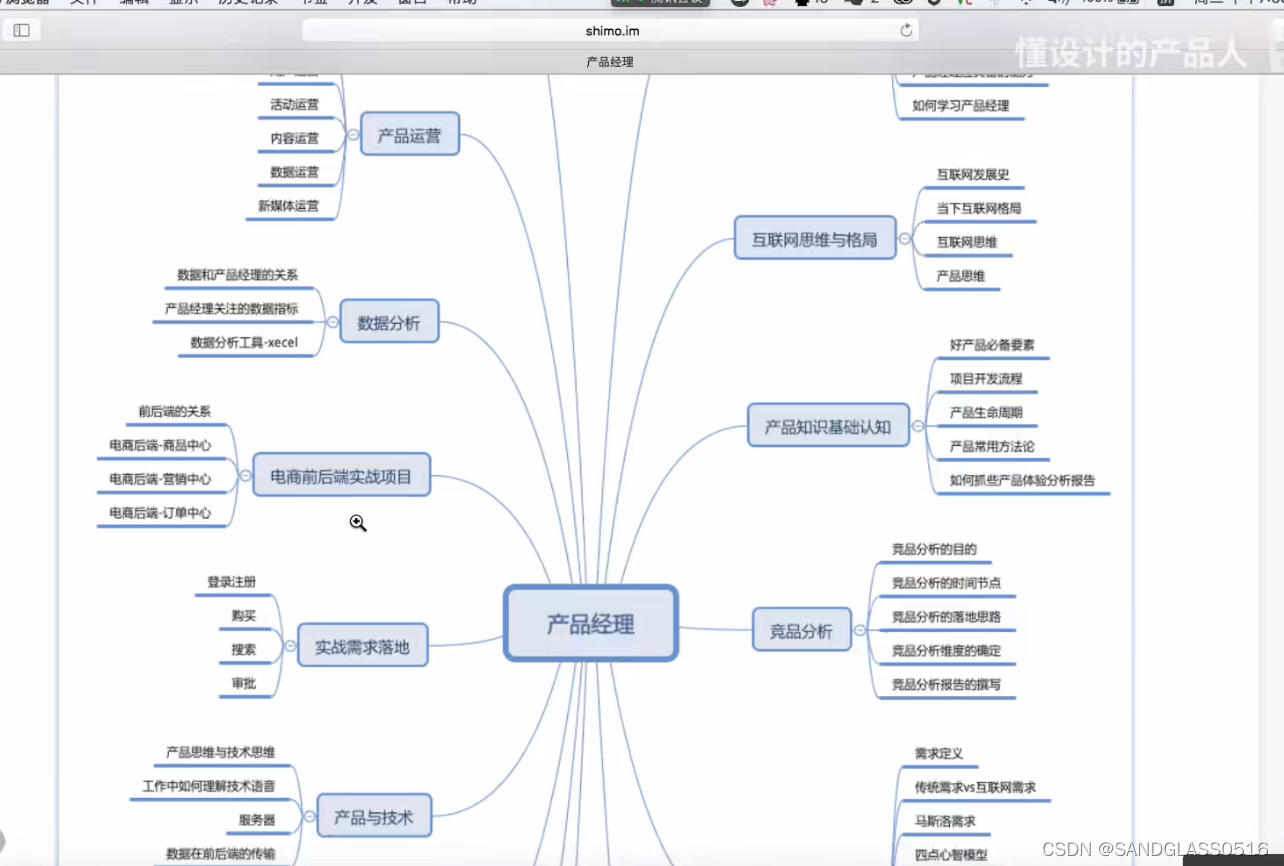
Task: Select the 产品经理 page tab
Action: pos(610,62)
